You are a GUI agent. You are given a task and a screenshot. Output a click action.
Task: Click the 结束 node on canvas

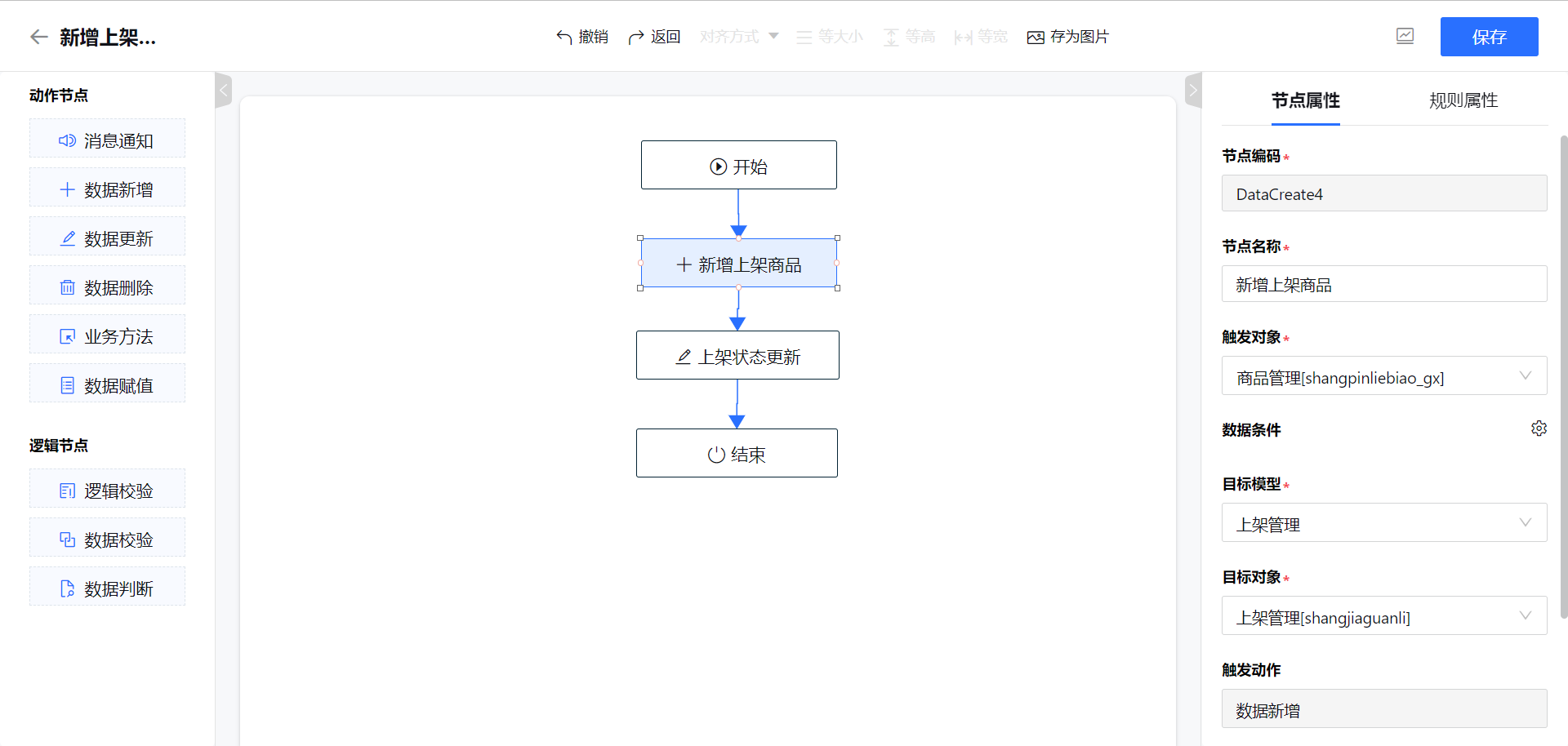(737, 453)
